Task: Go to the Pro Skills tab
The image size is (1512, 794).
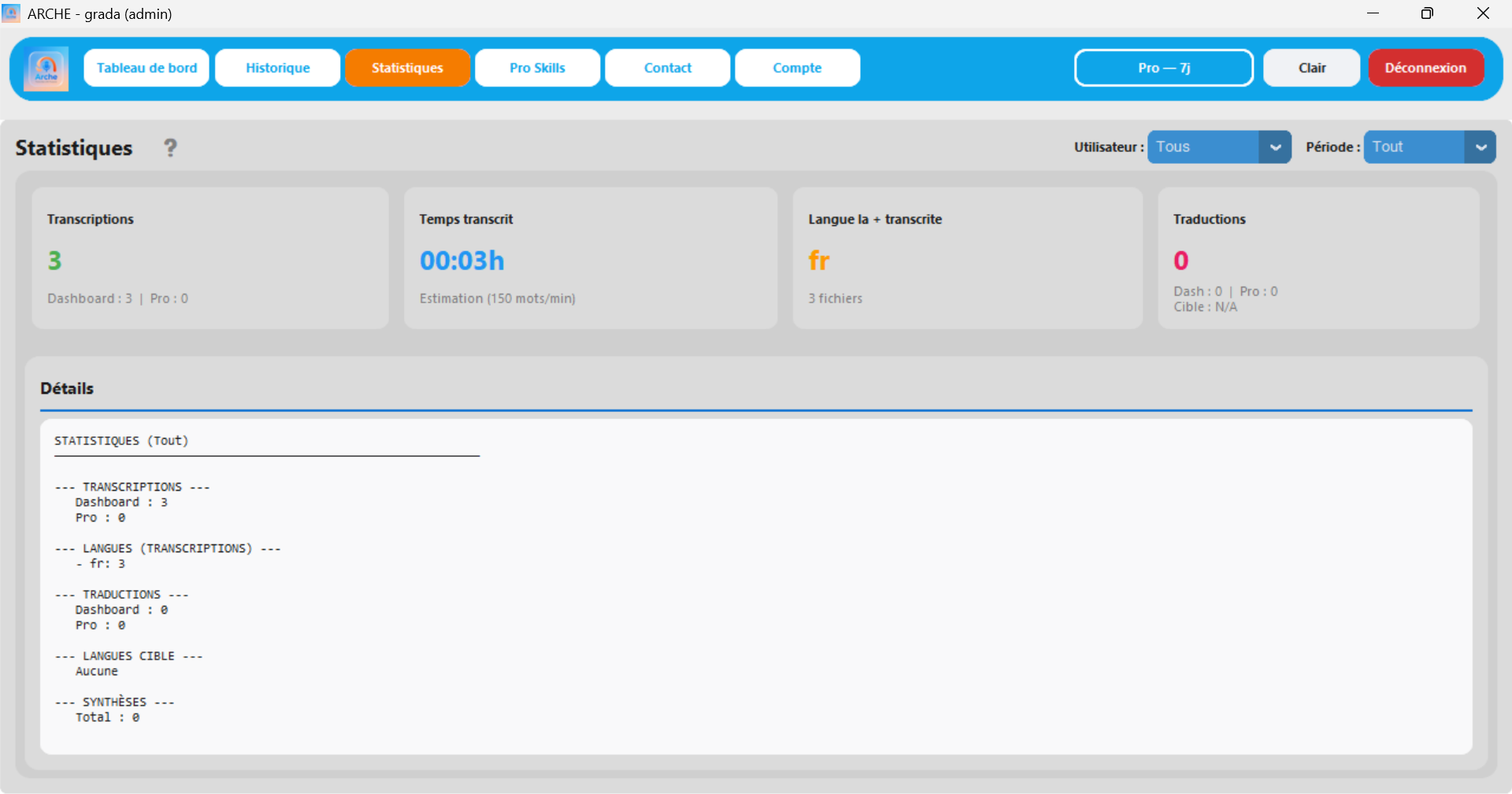Action: click(537, 68)
